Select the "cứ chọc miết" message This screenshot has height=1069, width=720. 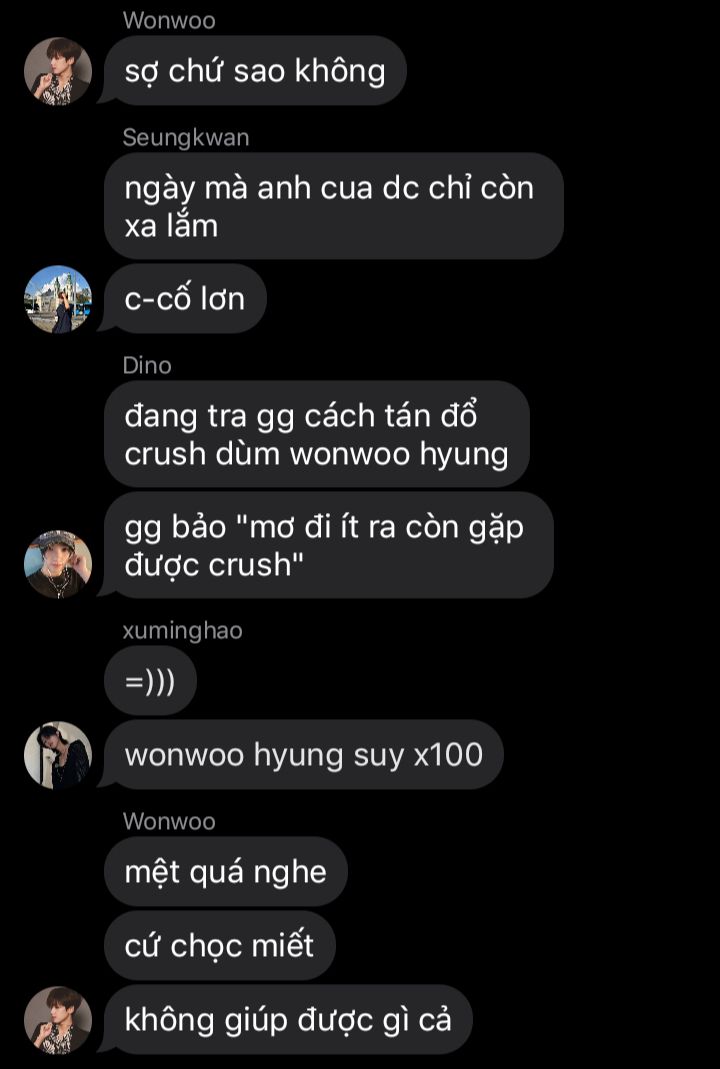(x=220, y=946)
